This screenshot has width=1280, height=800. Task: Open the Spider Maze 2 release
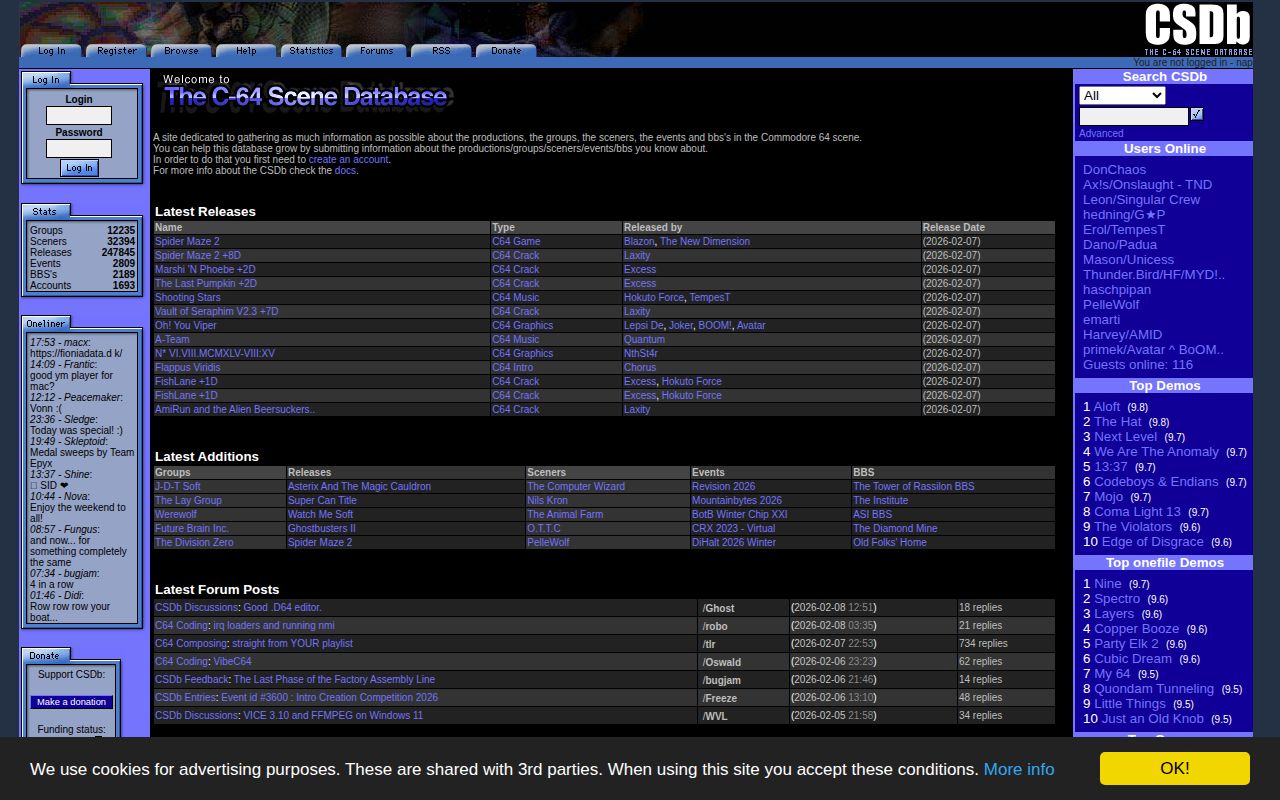point(190,241)
